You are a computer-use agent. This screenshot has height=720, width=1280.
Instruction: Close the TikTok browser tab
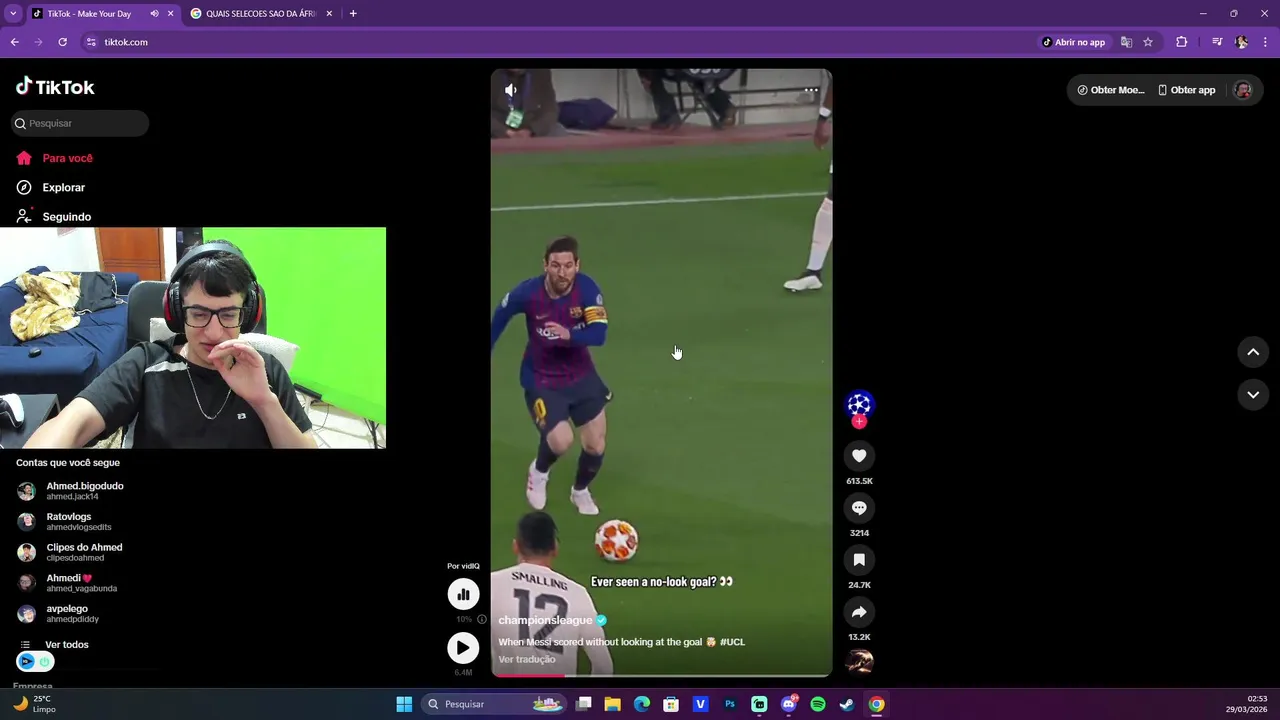coord(170,14)
